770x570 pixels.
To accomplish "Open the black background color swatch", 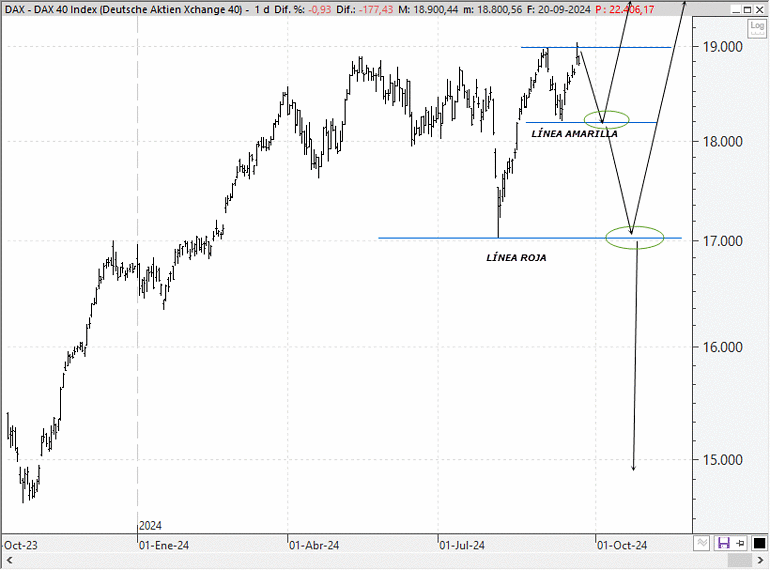I will pos(759,543).
